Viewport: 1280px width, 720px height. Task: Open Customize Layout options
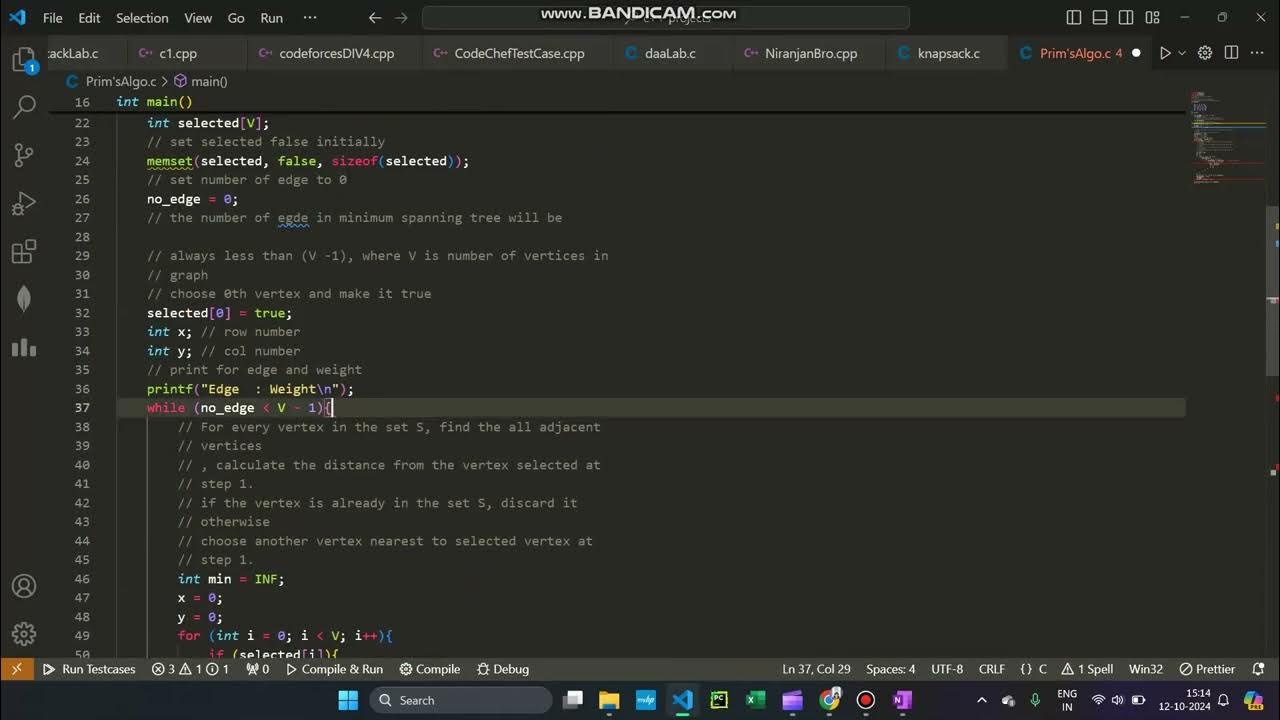tap(1152, 18)
